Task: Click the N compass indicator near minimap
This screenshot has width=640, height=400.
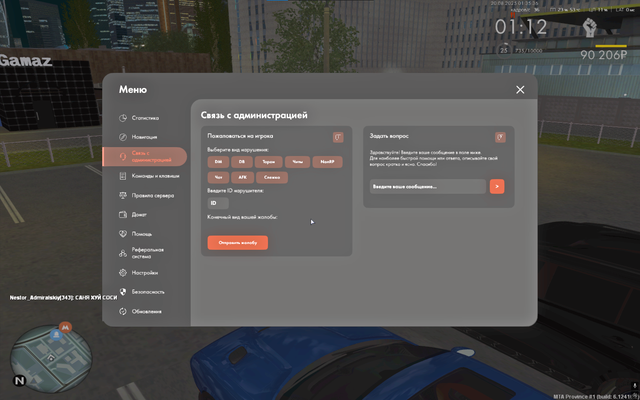Action: 19,381
